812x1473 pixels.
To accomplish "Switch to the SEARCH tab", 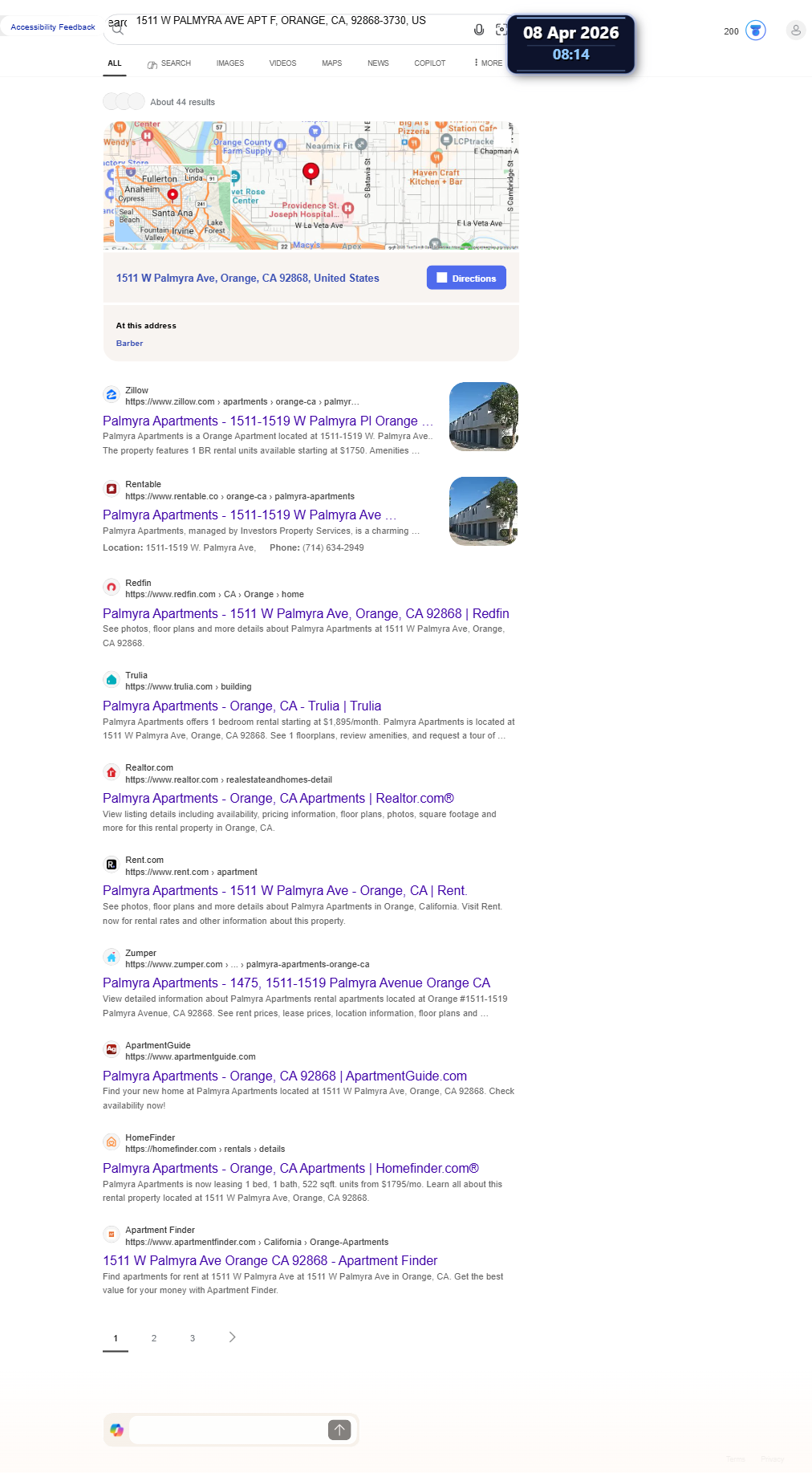I will (169, 63).
